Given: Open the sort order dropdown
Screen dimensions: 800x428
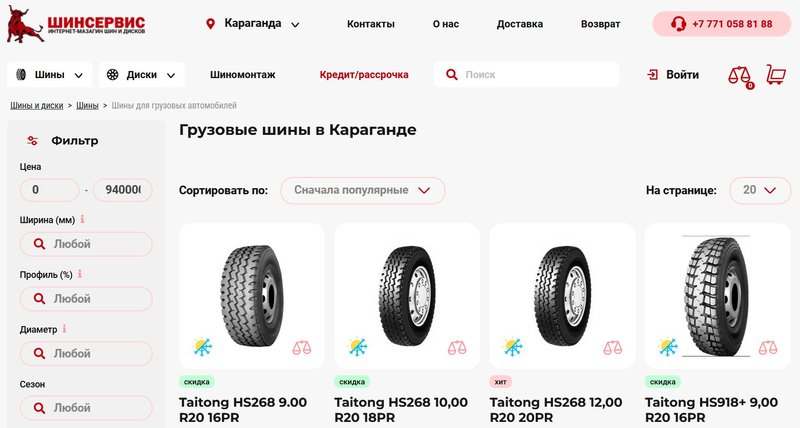Looking at the screenshot, I should 362,190.
